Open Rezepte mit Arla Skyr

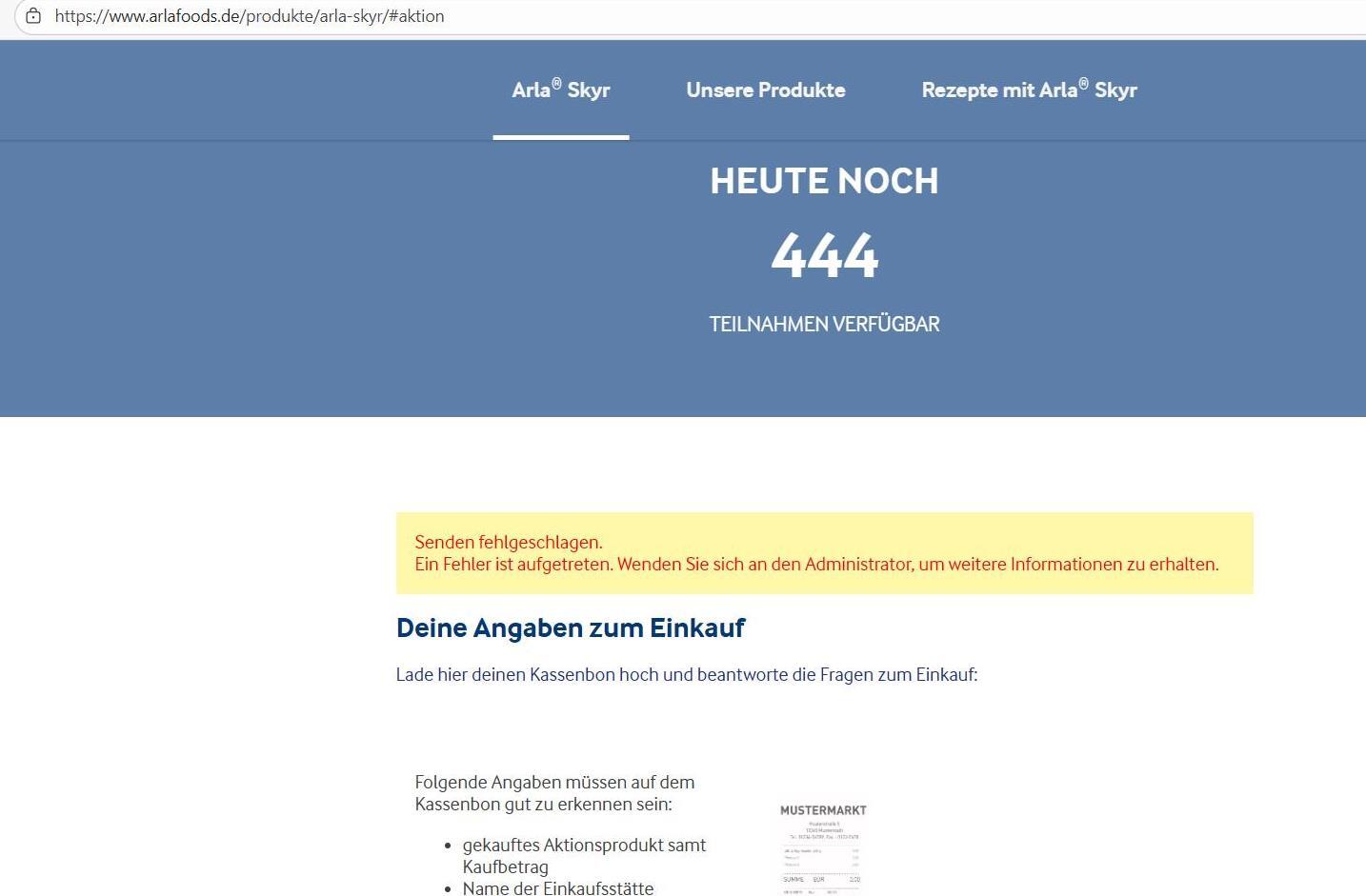1029,90
